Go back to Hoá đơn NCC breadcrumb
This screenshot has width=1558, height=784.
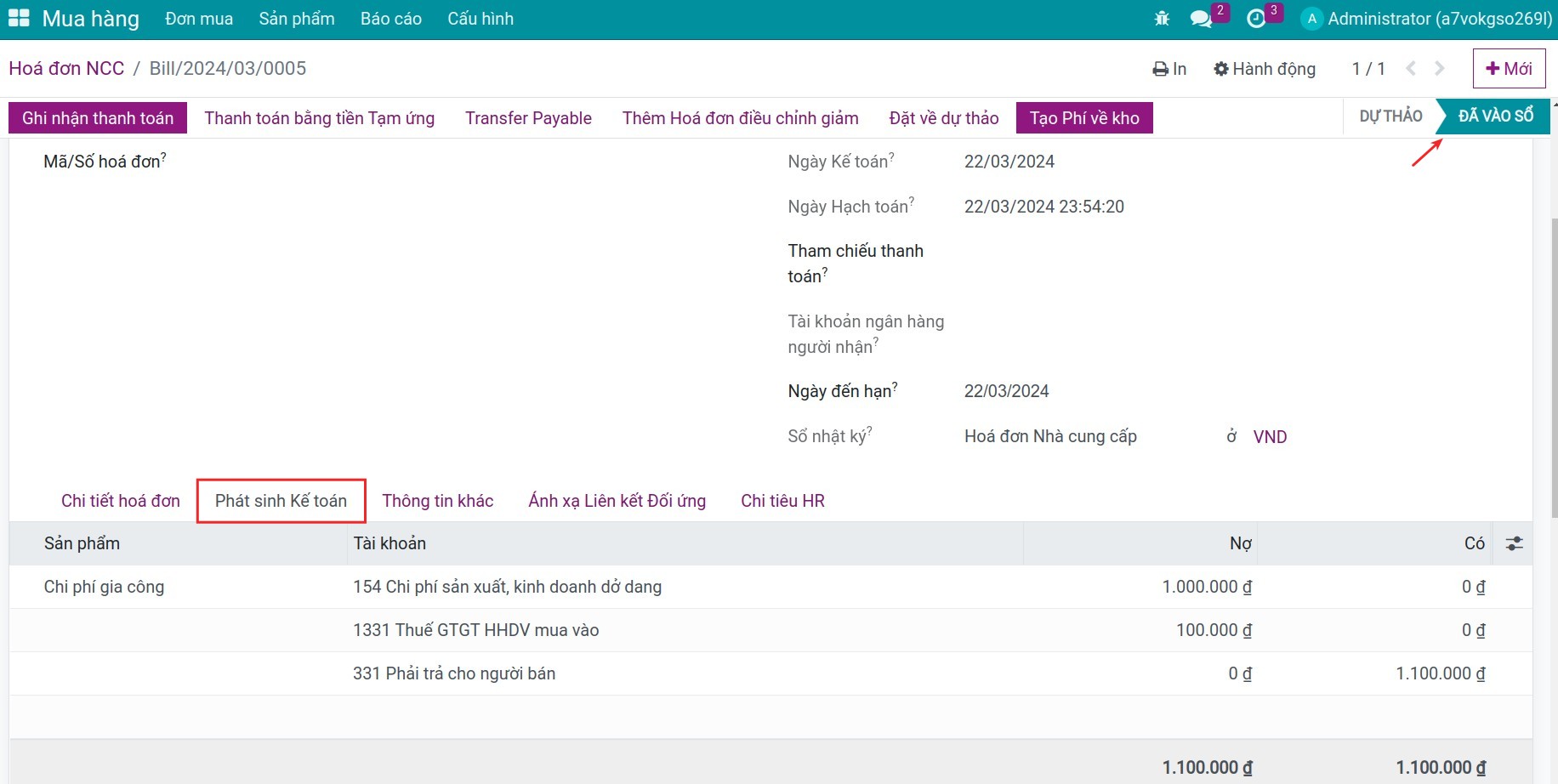click(66, 68)
